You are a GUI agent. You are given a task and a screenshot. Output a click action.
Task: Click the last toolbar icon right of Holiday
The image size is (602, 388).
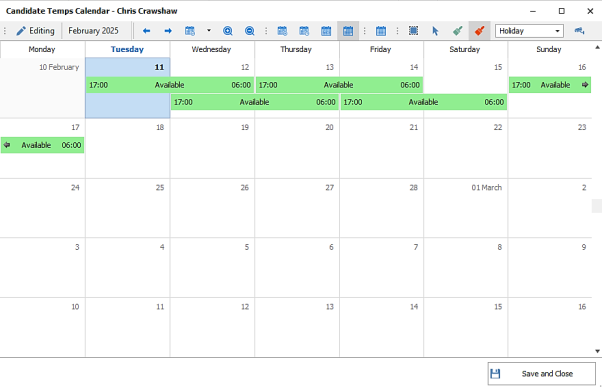tap(579, 31)
